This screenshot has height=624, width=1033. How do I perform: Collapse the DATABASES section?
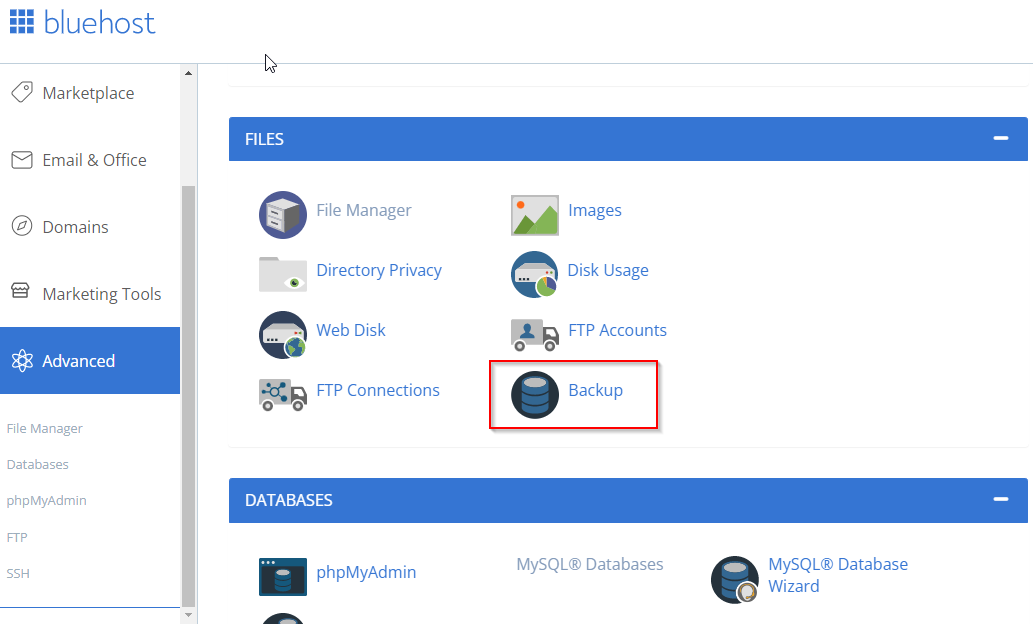(x=1001, y=499)
